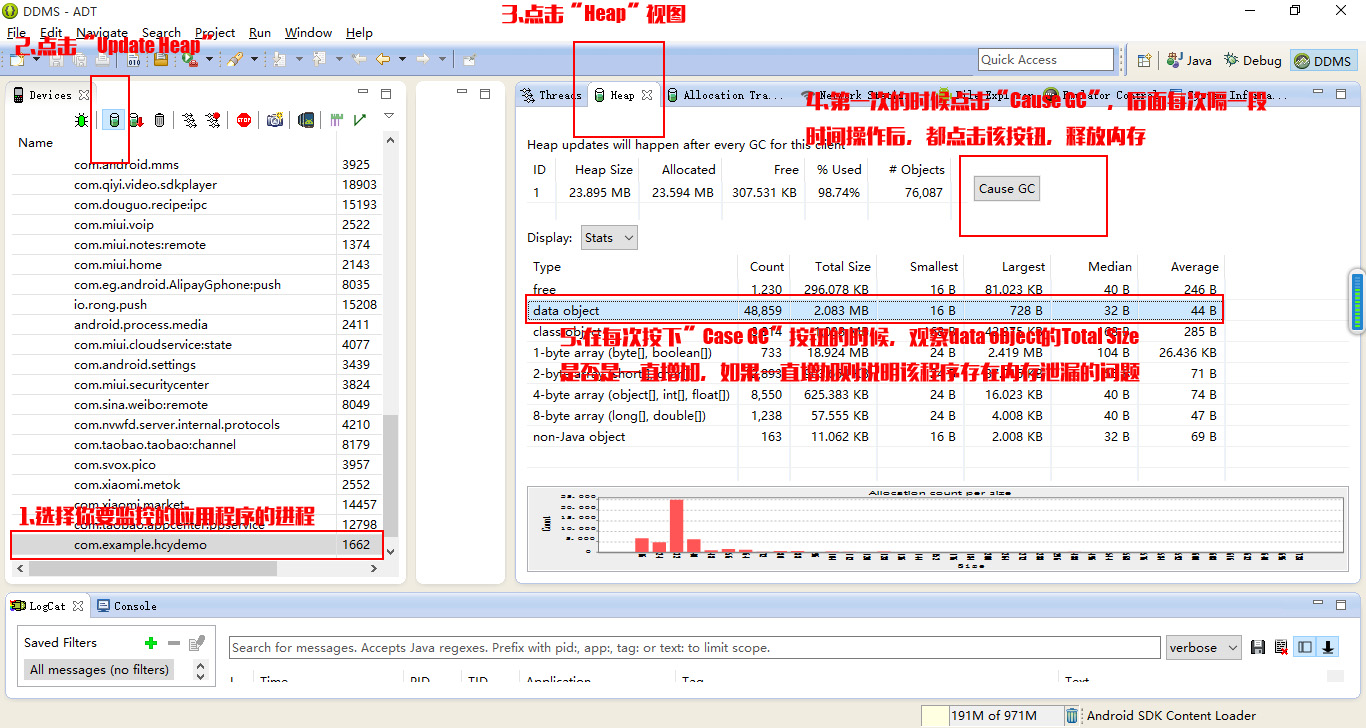Click the Dump HPROF file icon
The height and width of the screenshot is (728, 1366).
click(135, 121)
